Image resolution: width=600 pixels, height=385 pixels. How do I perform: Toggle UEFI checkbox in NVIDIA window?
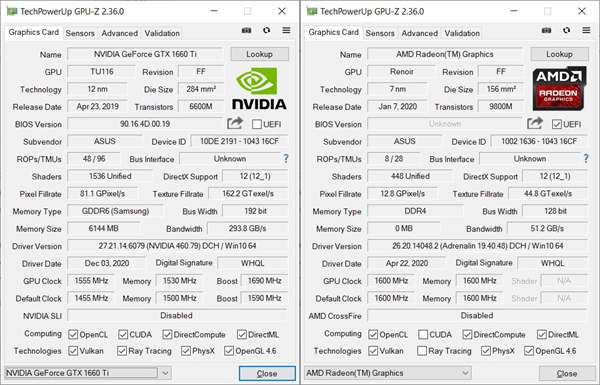pos(257,124)
